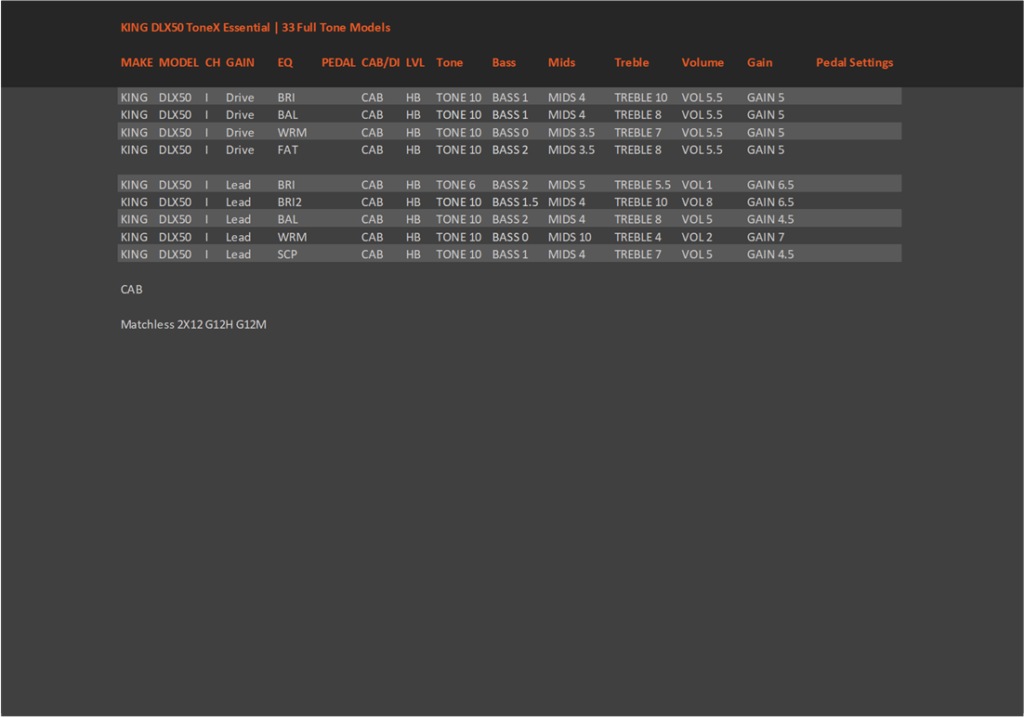Click the title KING DLX50 ToneX Essential
The width and height of the screenshot is (1024, 717).
[x=195, y=27]
